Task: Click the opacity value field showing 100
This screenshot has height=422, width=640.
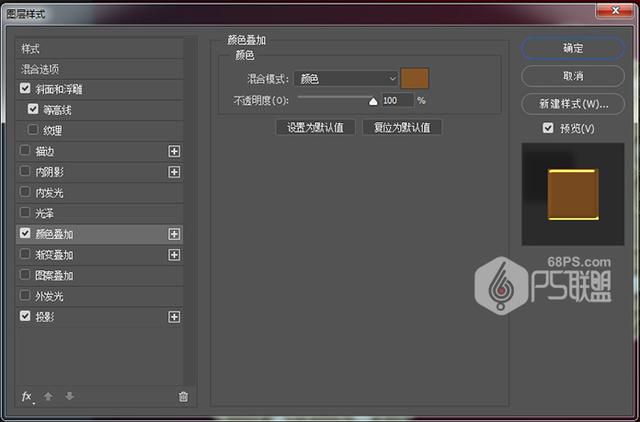Action: coord(397,100)
